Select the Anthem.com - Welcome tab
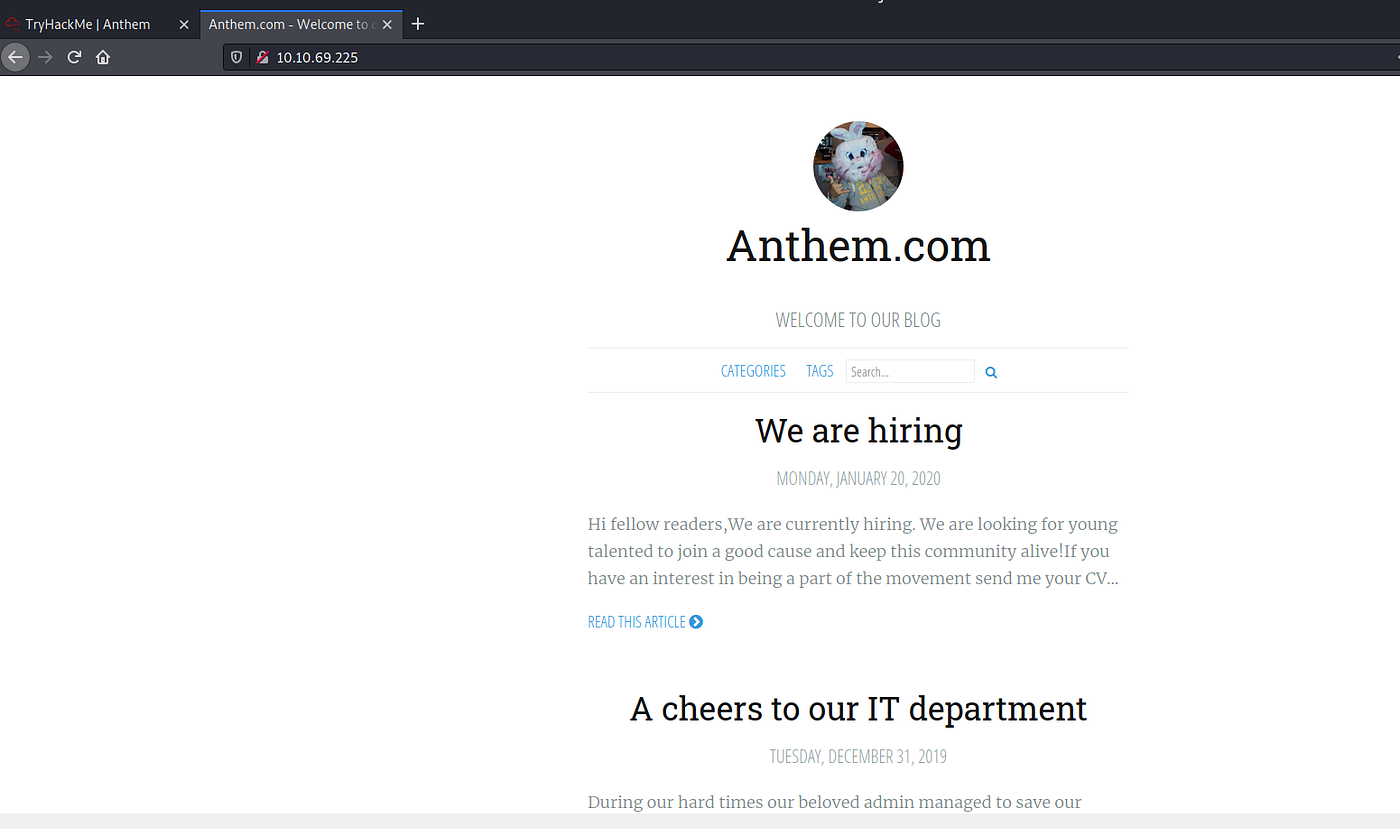The height and width of the screenshot is (829, 1400). pyautogui.click(x=300, y=24)
